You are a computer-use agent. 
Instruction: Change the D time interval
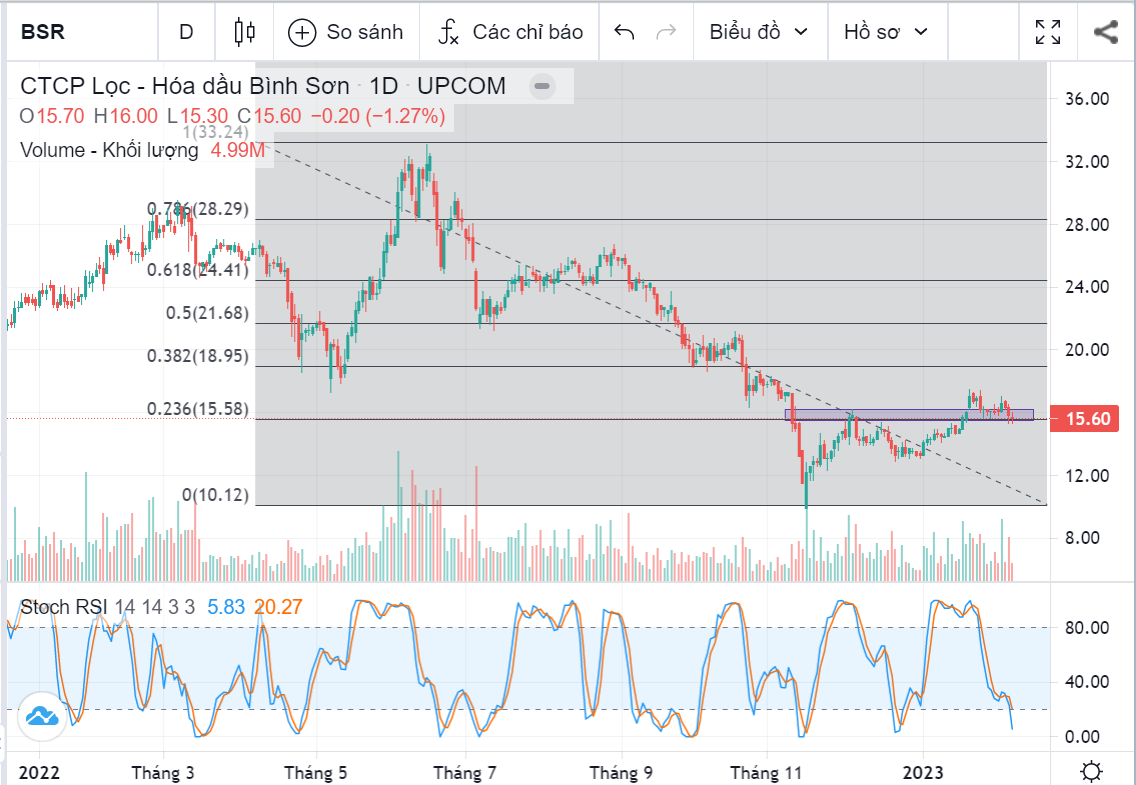pos(186,32)
